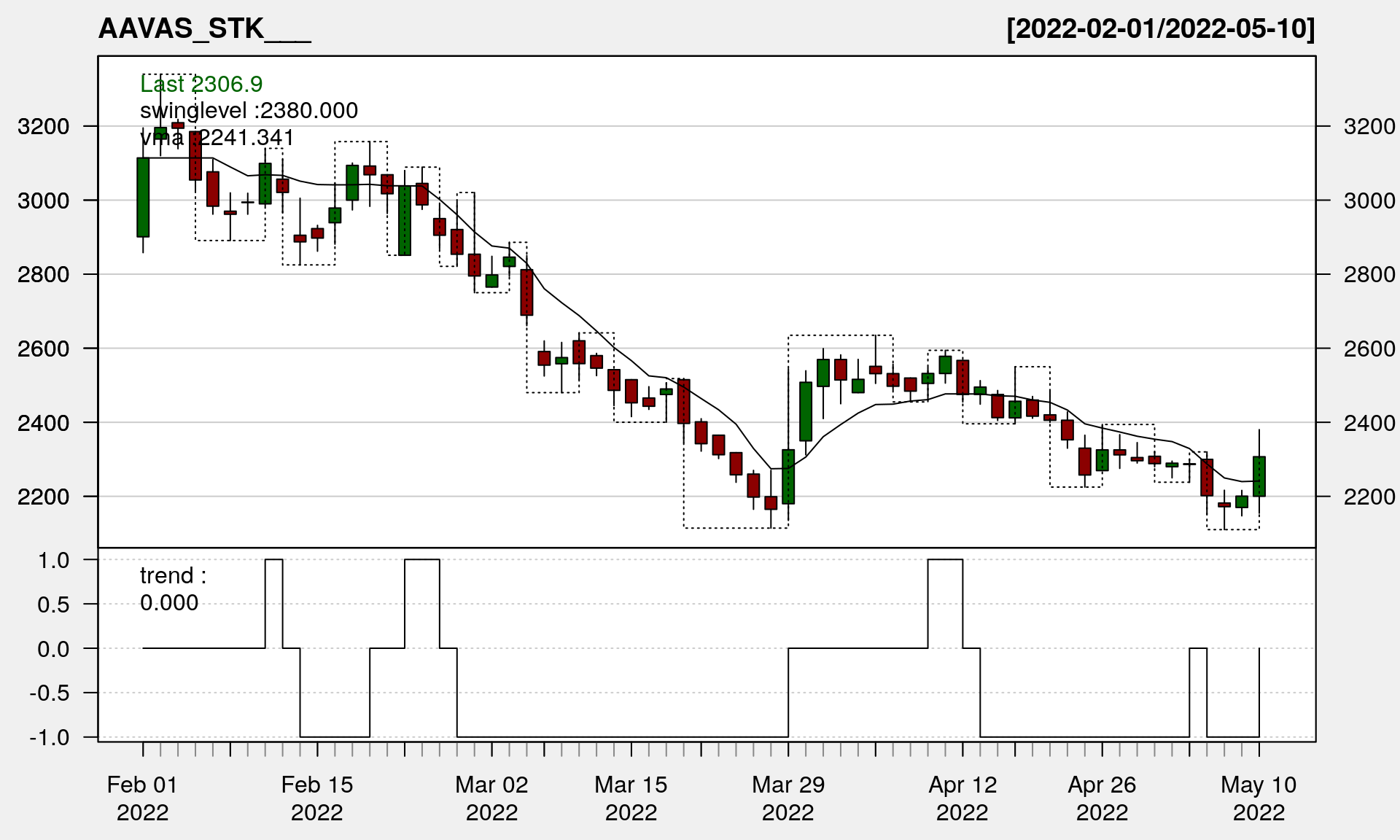This screenshot has width=1400, height=840.
Task: Click the 2800 label on left price axis
Action: click(43, 275)
